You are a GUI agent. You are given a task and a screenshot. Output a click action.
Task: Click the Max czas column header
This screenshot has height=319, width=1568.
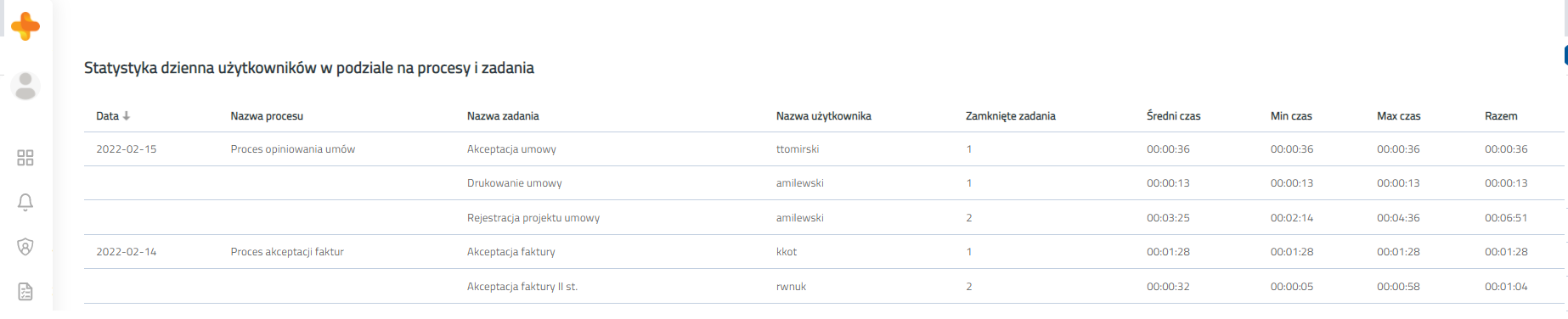(x=1398, y=116)
